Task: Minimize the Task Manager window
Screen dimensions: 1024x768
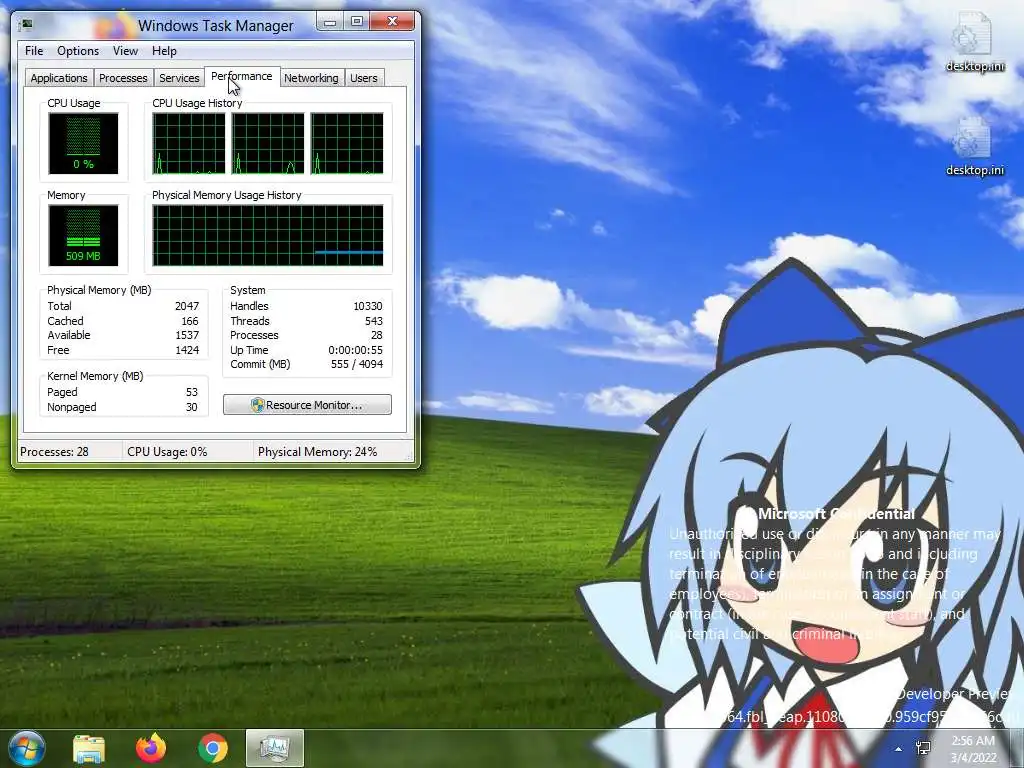Action: 330,22
